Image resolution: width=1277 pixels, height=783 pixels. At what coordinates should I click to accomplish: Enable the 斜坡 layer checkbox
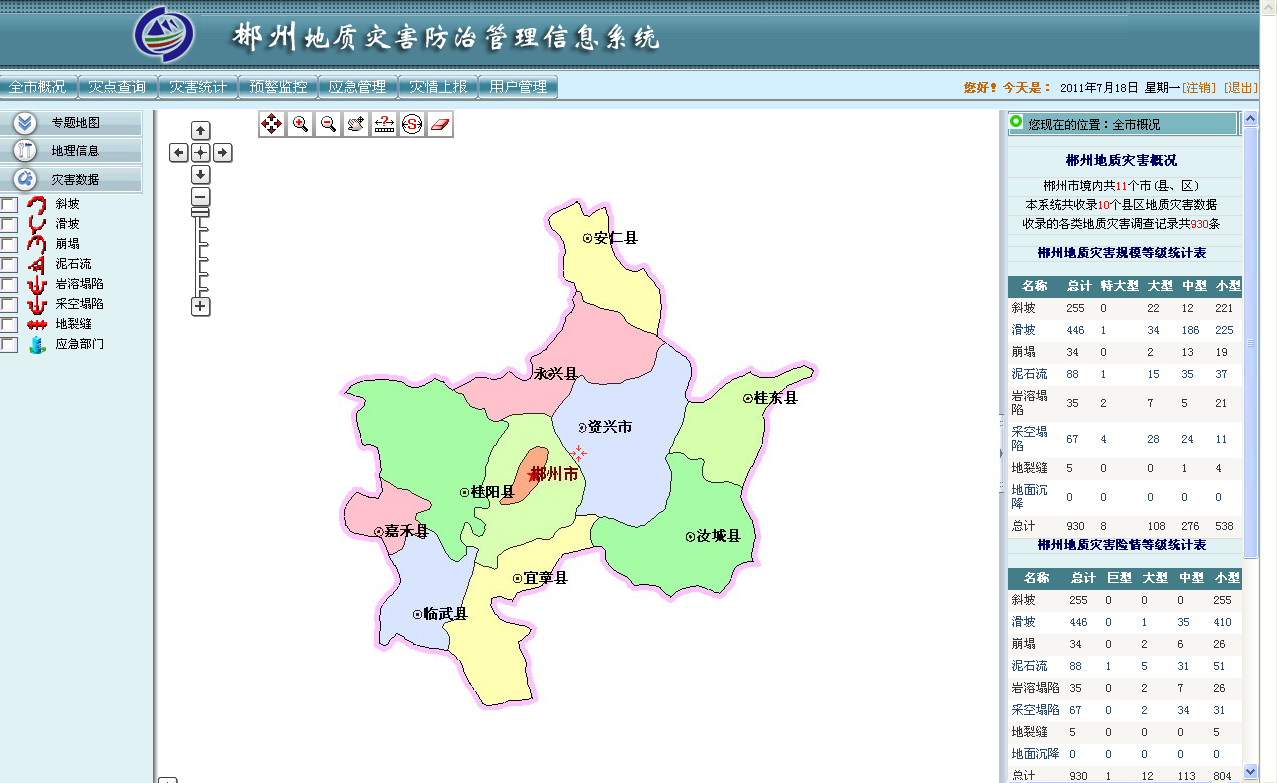[x=8, y=203]
